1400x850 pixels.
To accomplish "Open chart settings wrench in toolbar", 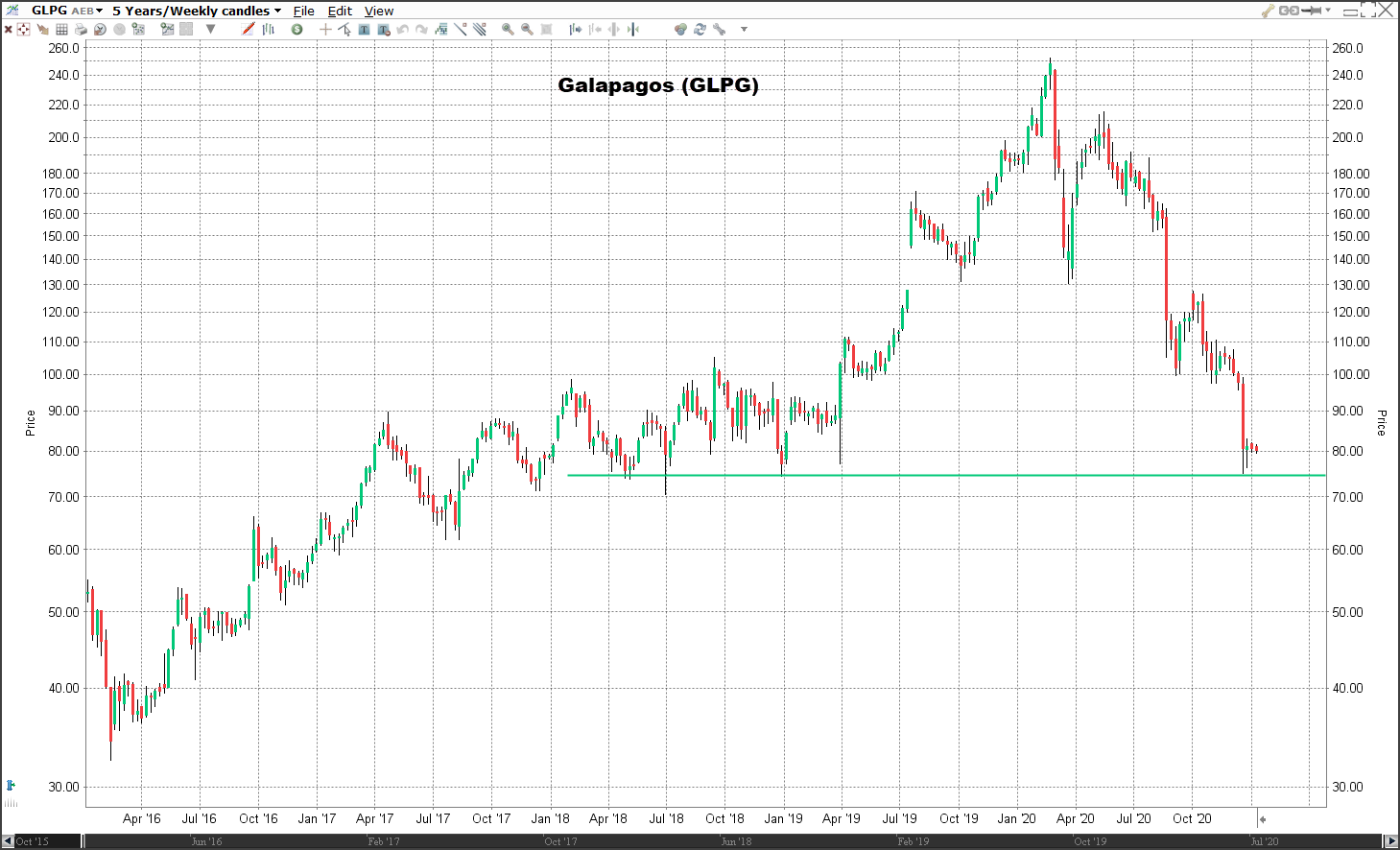I will [719, 30].
